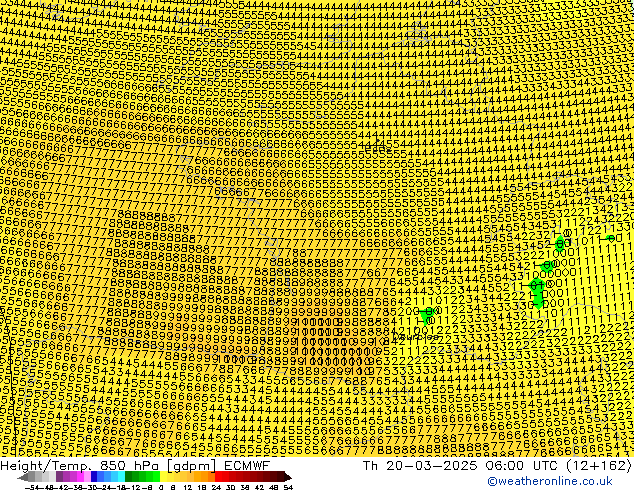Pick the cyan band on the temperature legend
This screenshot has width=634, height=490.
coord(121,477)
